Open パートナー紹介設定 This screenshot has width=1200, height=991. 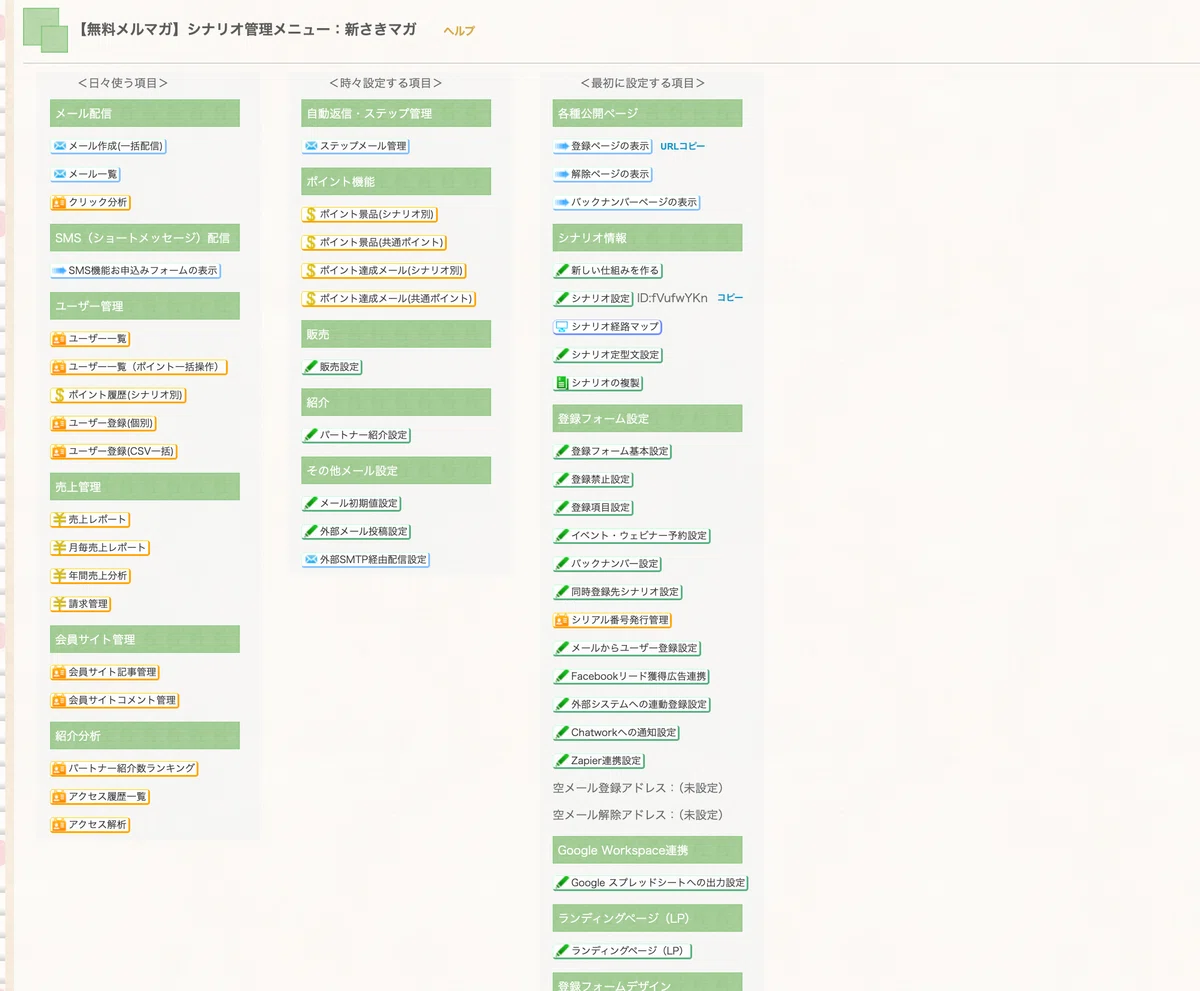[x=356, y=435]
